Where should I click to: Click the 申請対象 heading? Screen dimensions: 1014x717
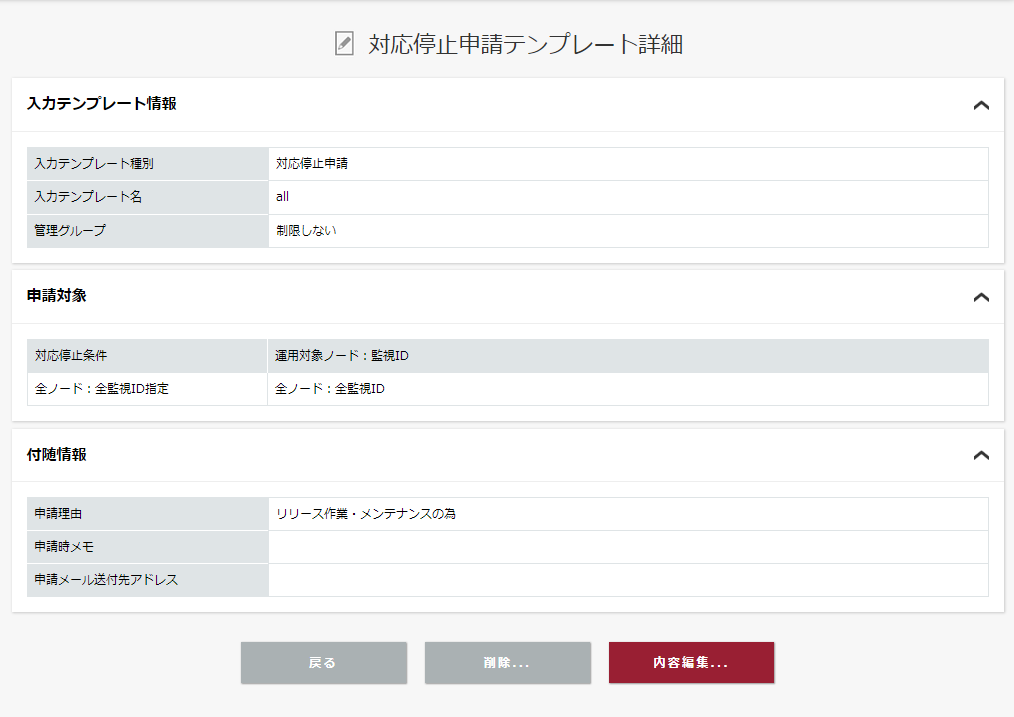click(57, 295)
